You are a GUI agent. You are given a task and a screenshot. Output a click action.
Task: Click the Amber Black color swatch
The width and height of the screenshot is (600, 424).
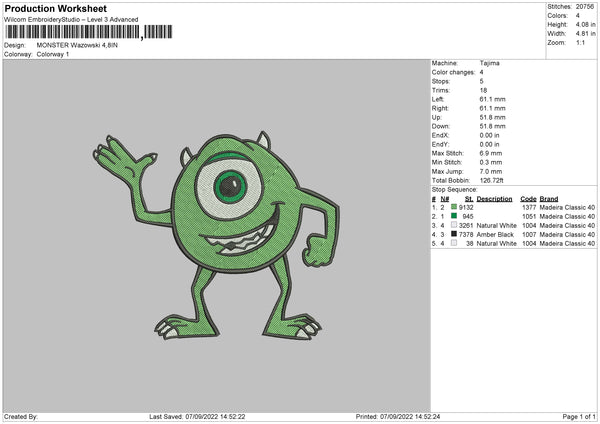coord(454,234)
